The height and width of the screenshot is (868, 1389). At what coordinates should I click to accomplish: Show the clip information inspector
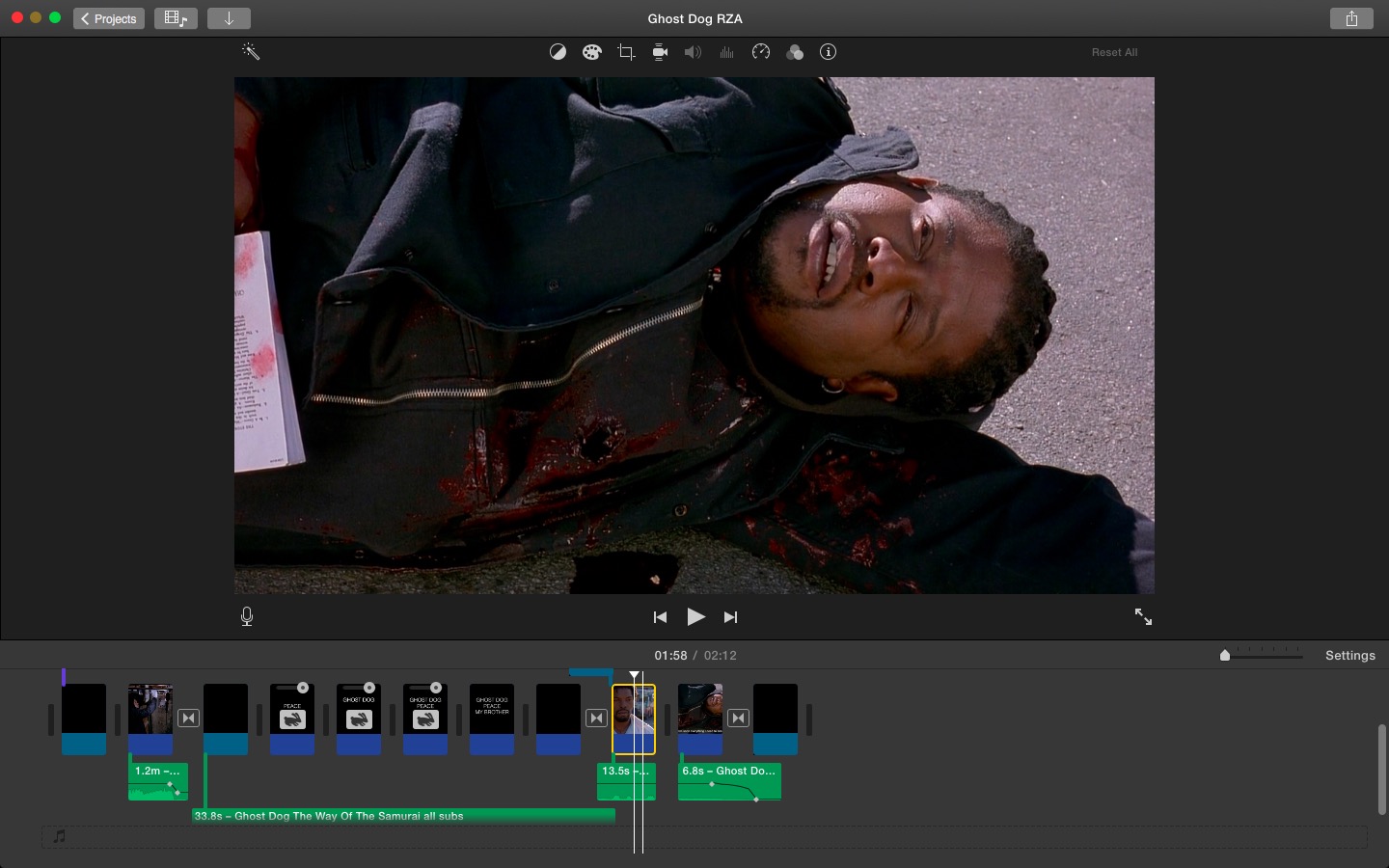[x=828, y=52]
